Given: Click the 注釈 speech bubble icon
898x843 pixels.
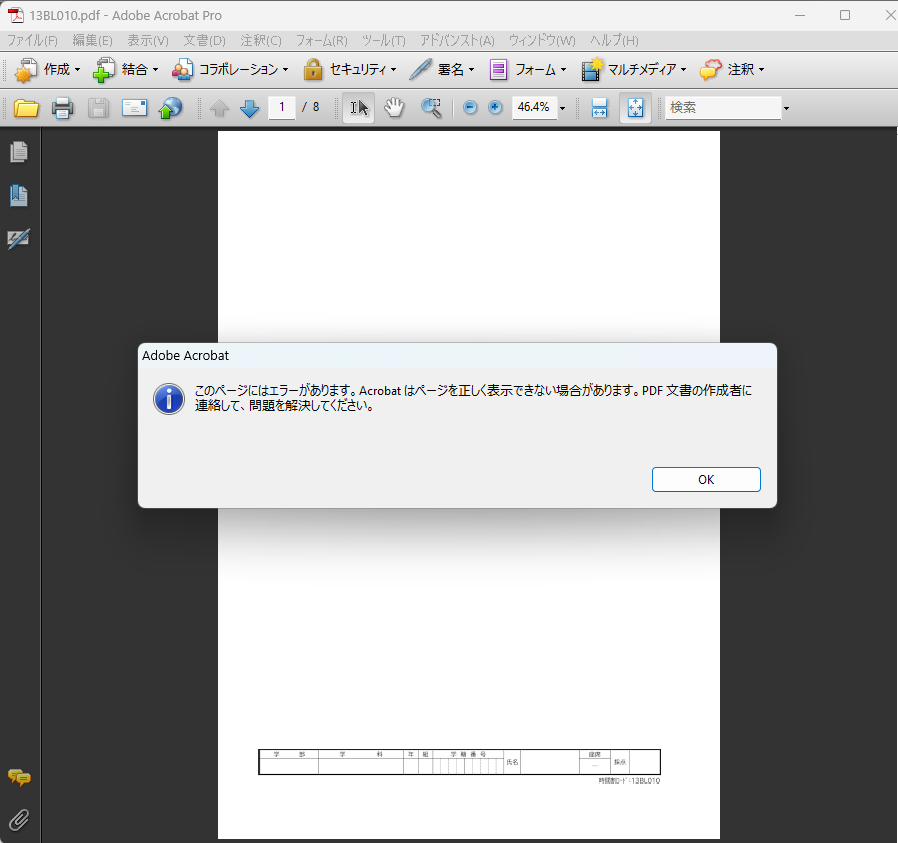Looking at the screenshot, I should click(711, 70).
